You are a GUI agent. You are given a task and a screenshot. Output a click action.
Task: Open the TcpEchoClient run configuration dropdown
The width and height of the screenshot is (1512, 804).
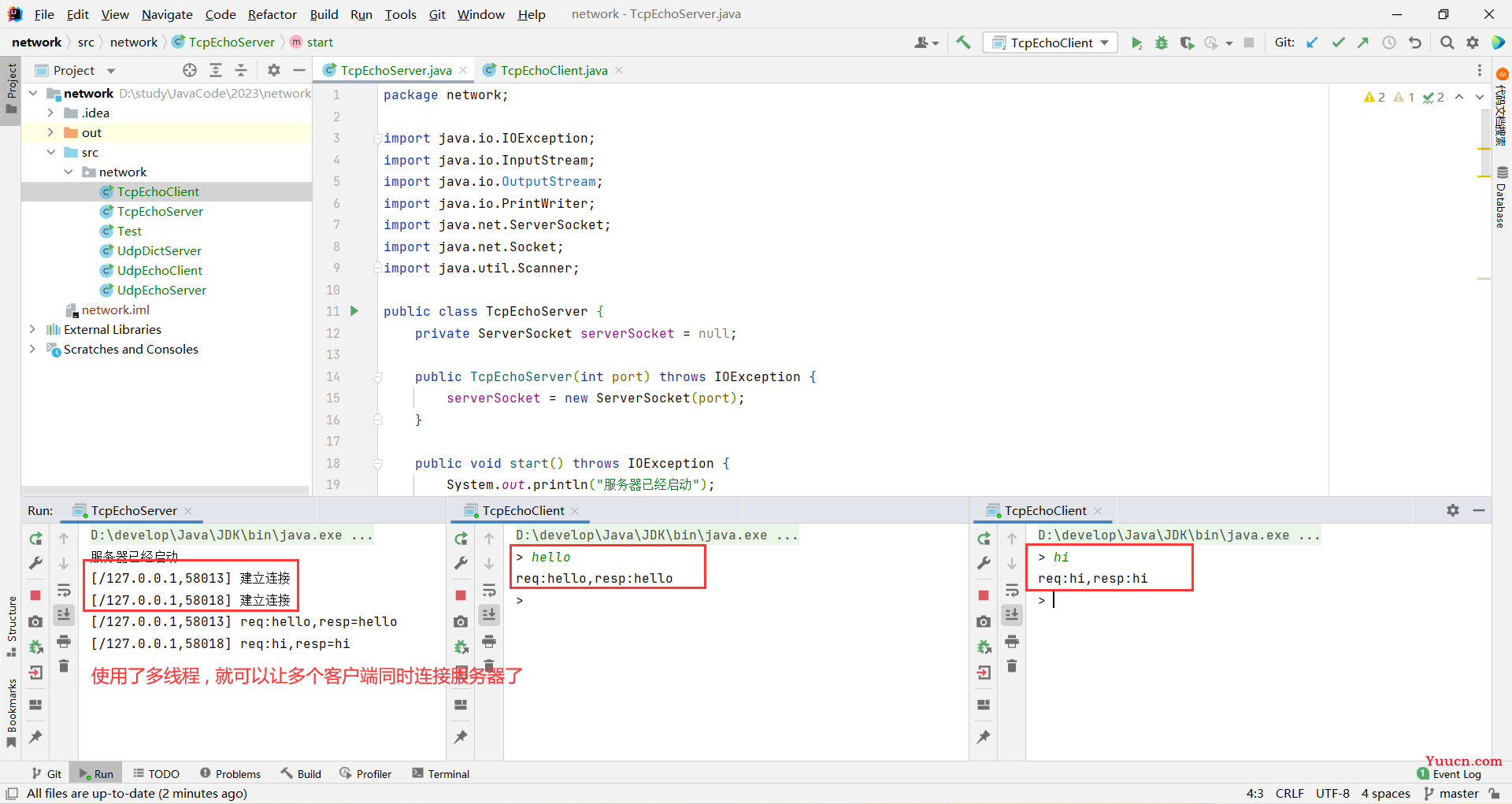tap(1051, 43)
